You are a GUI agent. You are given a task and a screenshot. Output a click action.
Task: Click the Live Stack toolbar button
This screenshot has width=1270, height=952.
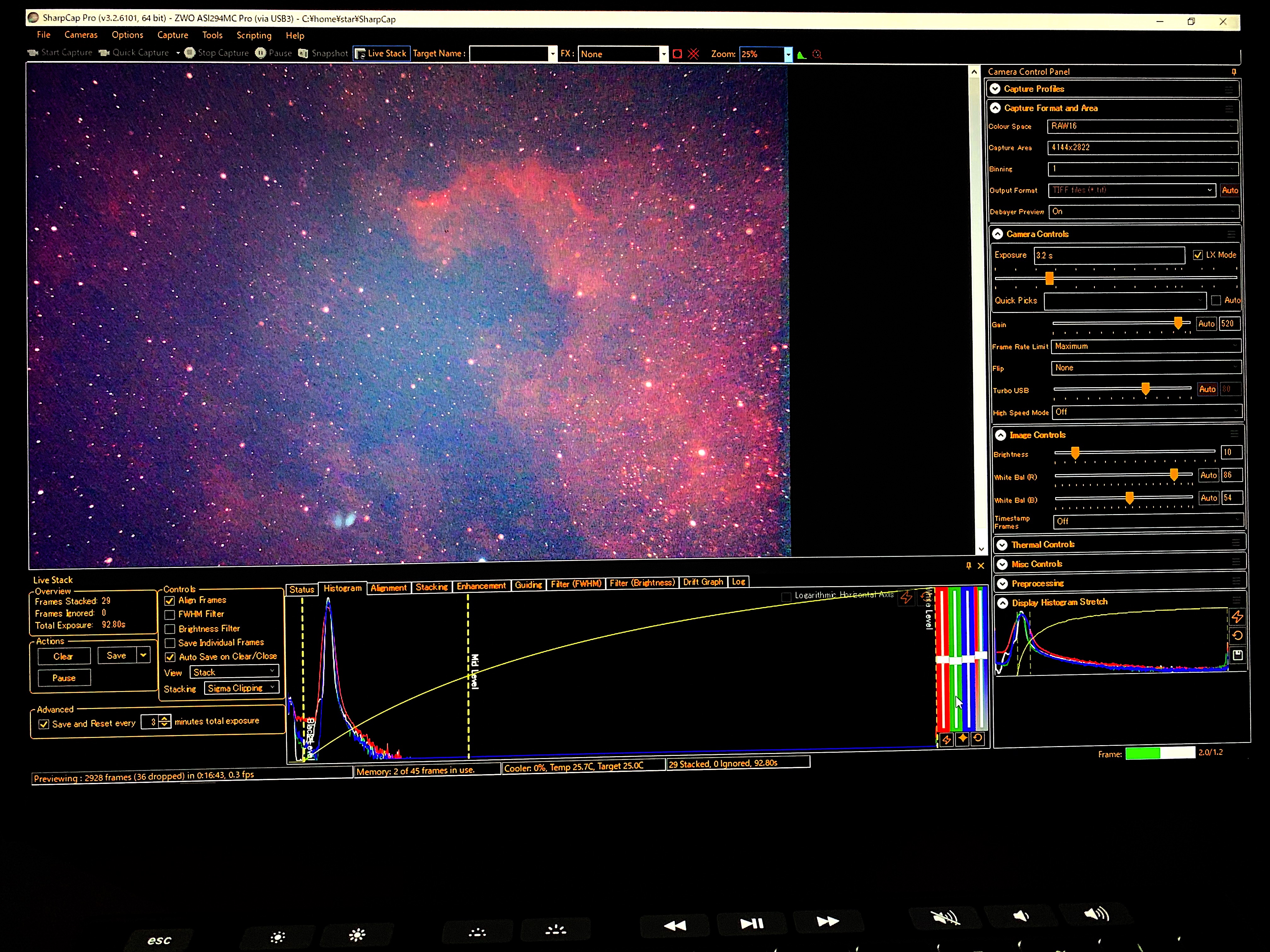pyautogui.click(x=381, y=54)
